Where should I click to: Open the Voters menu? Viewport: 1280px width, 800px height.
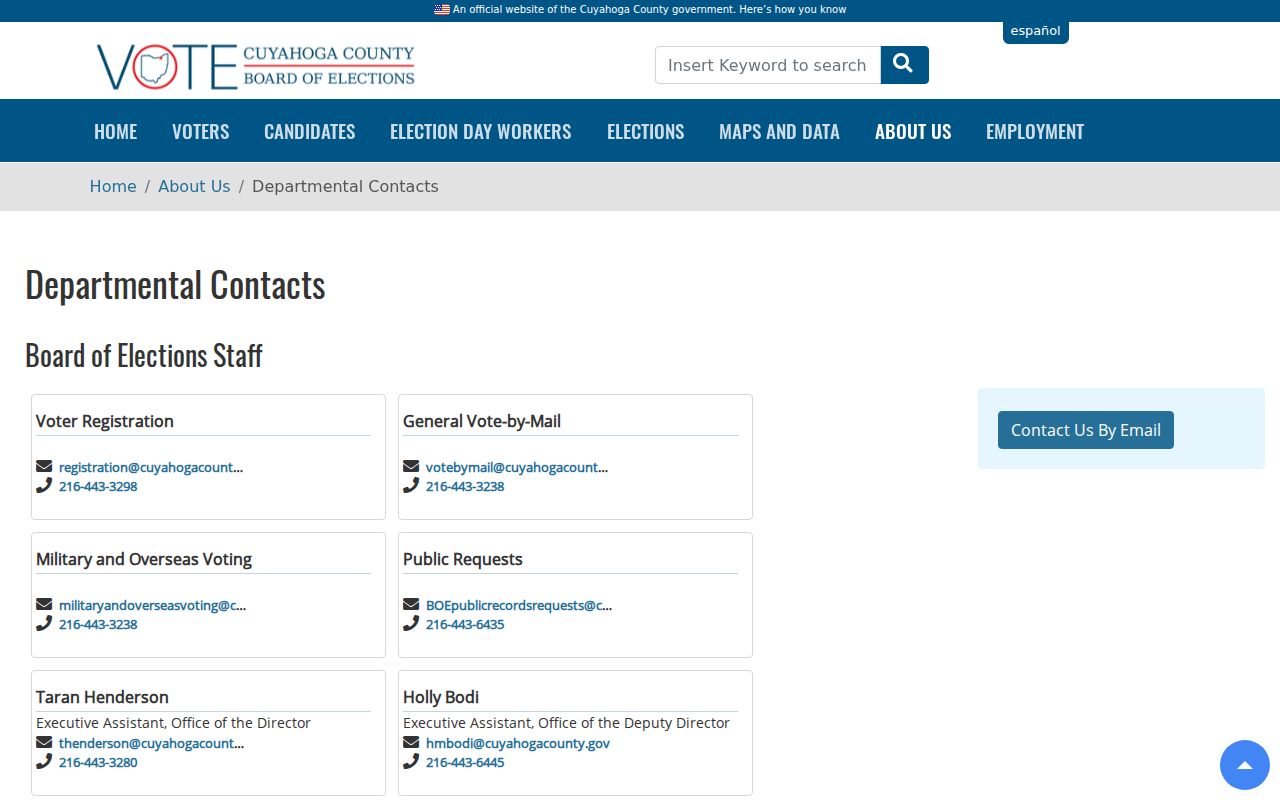tap(201, 131)
